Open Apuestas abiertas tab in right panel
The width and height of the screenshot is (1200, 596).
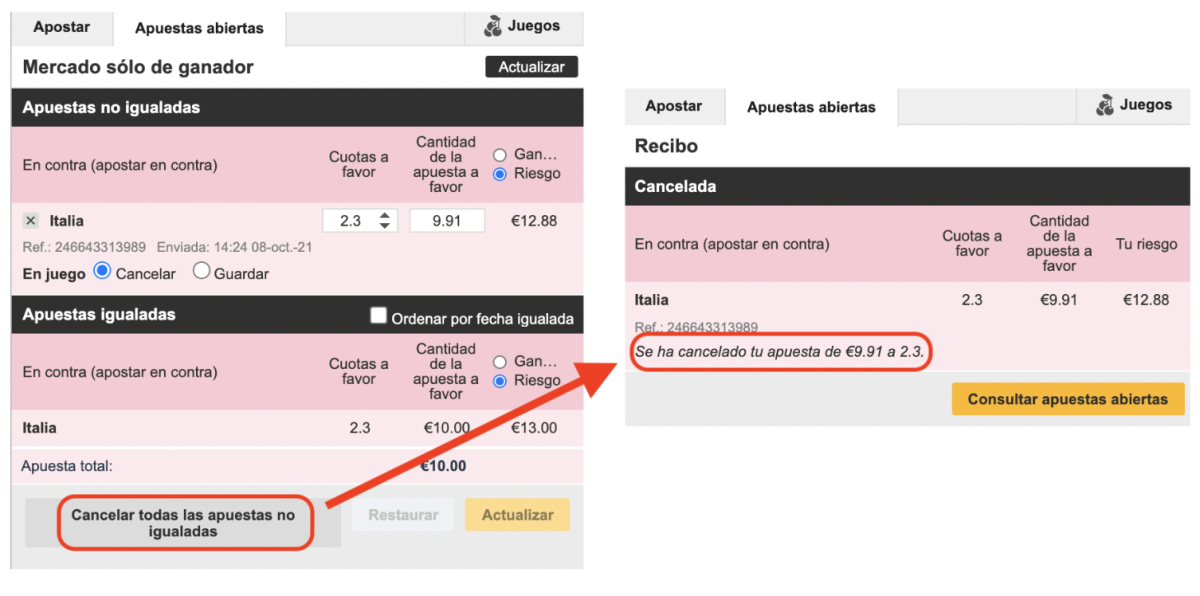811,107
